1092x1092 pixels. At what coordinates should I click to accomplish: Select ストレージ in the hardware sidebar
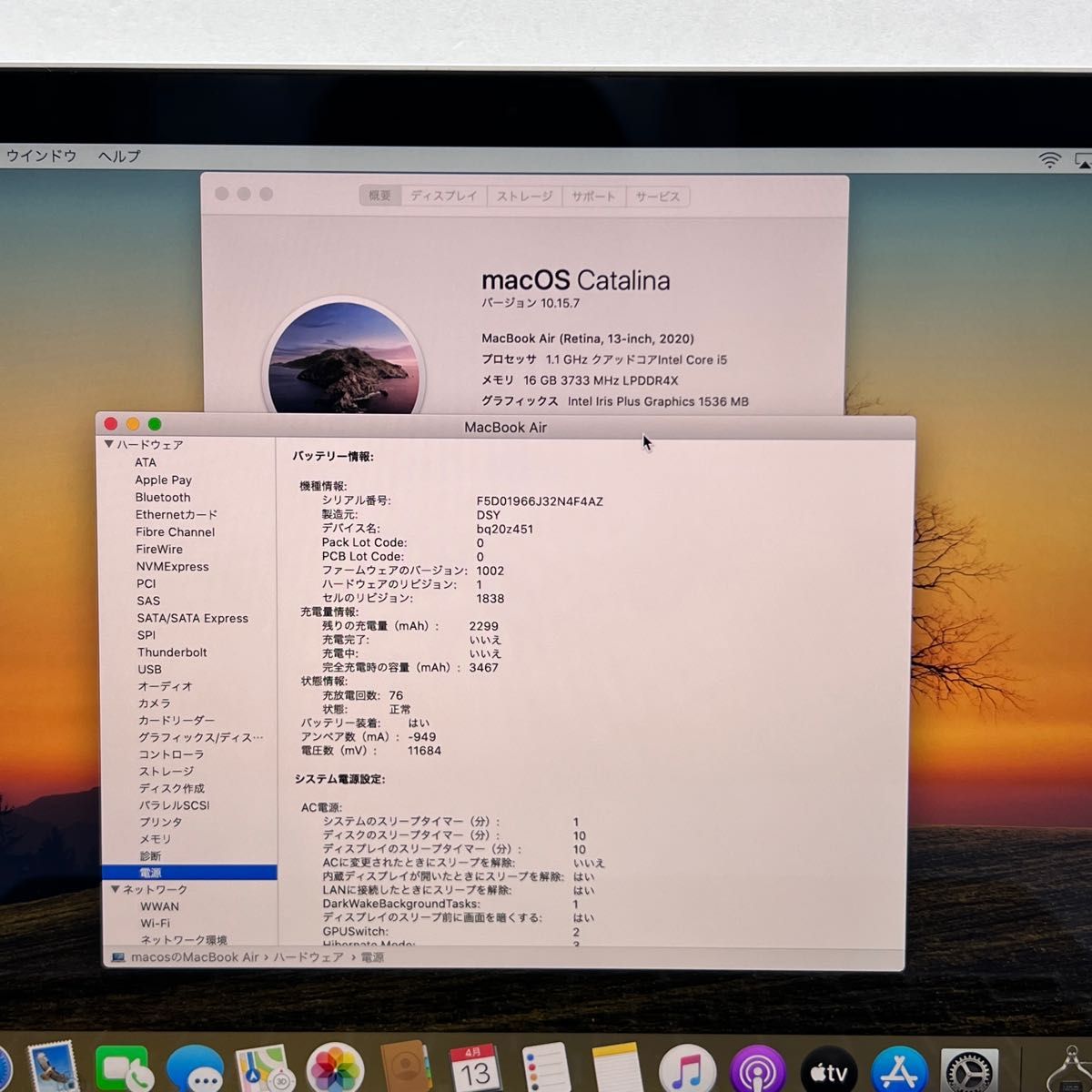167,771
